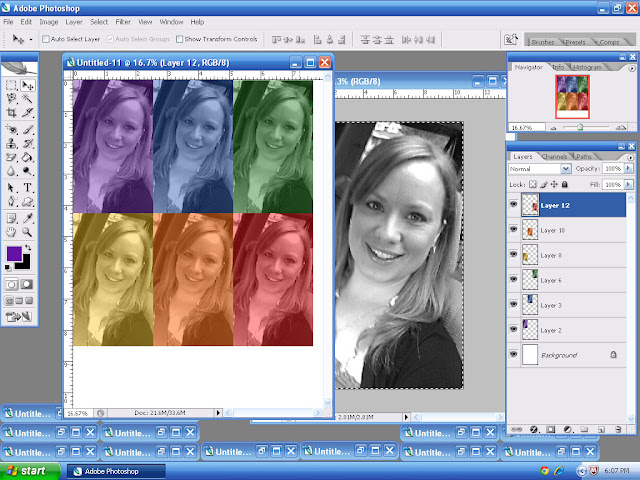Open the Opacity slider arrow

629,168
